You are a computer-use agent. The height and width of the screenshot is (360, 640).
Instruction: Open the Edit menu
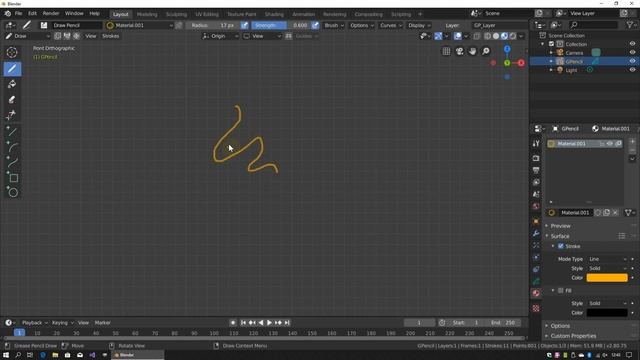pos(32,13)
